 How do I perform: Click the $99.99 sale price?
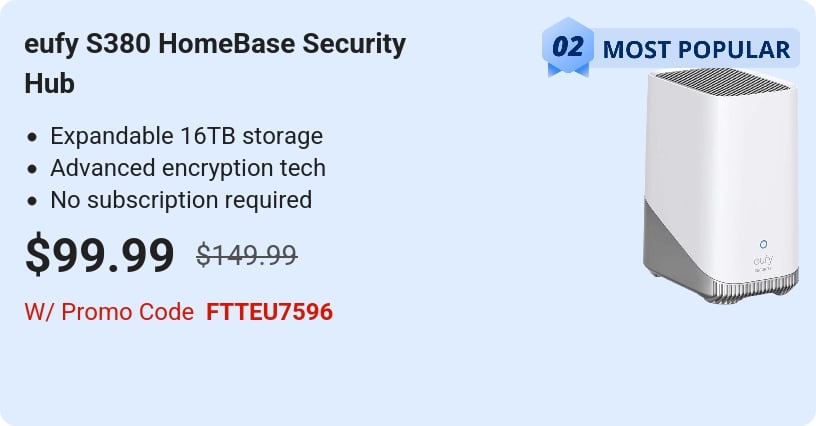coord(99,254)
